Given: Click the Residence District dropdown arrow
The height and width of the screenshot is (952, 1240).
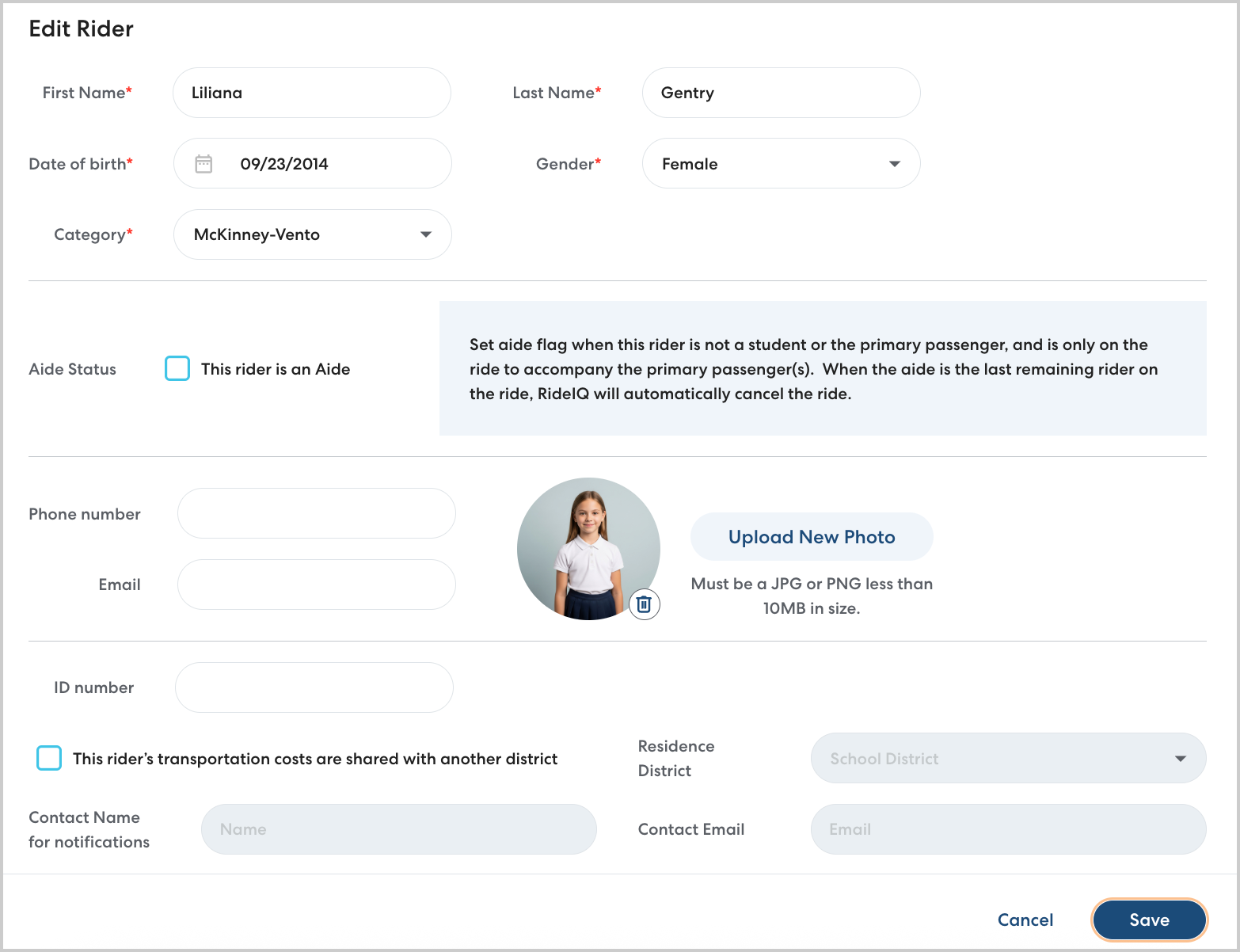Looking at the screenshot, I should point(1180,759).
